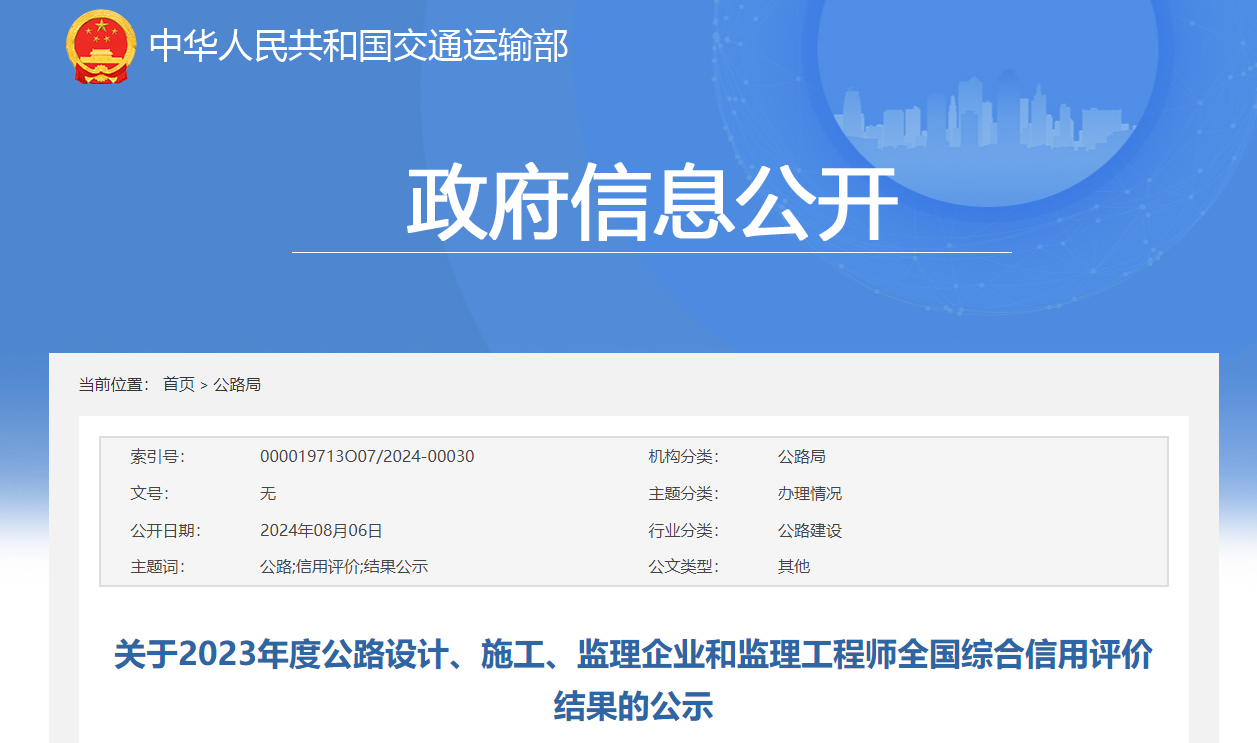This screenshot has height=743, width=1257.
Task: Select 公路局 under 机构分类
Action: tap(802, 457)
